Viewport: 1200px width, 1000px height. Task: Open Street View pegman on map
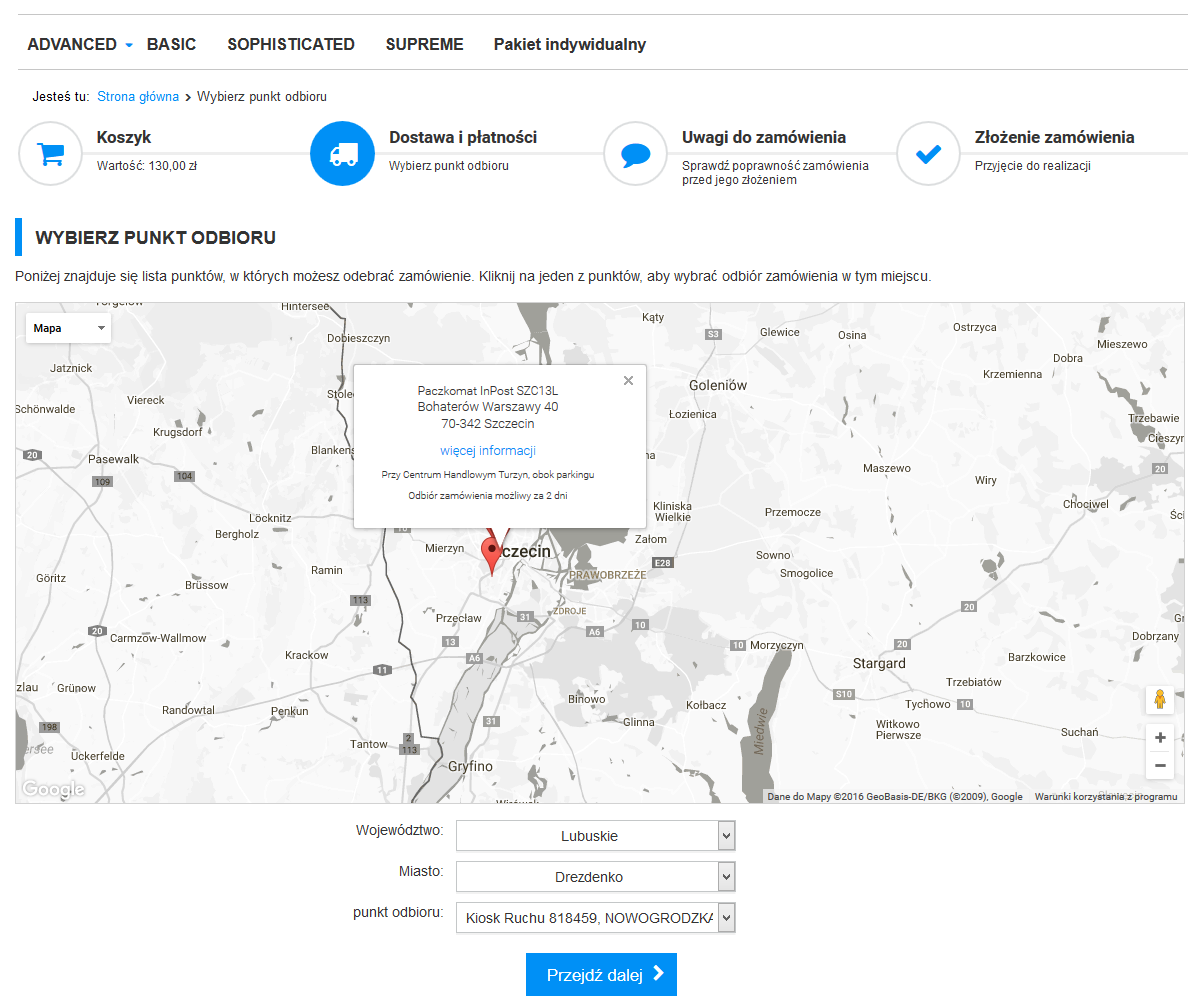point(1160,699)
